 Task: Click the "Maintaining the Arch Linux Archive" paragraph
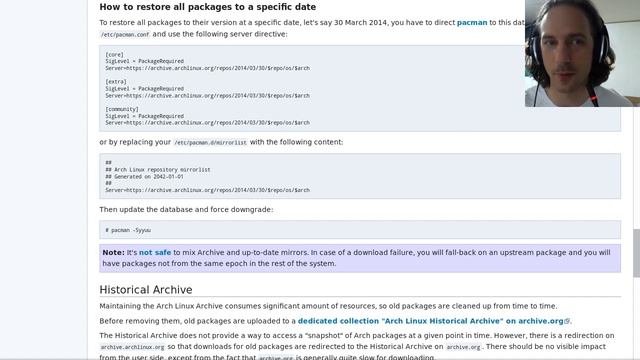[328, 306]
